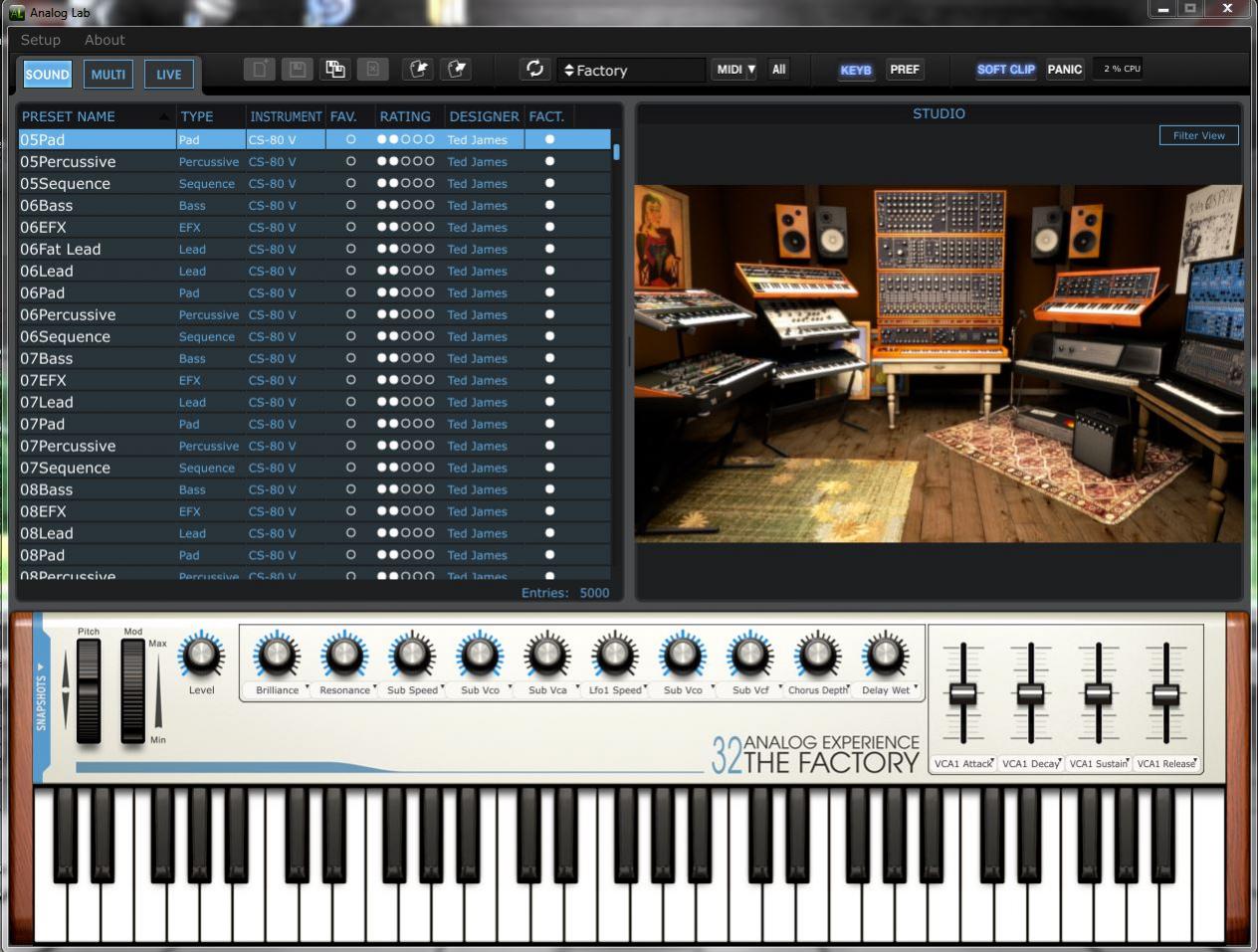This screenshot has width=1258, height=952.
Task: Click the VCA1 Attack fader
Action: point(962,693)
